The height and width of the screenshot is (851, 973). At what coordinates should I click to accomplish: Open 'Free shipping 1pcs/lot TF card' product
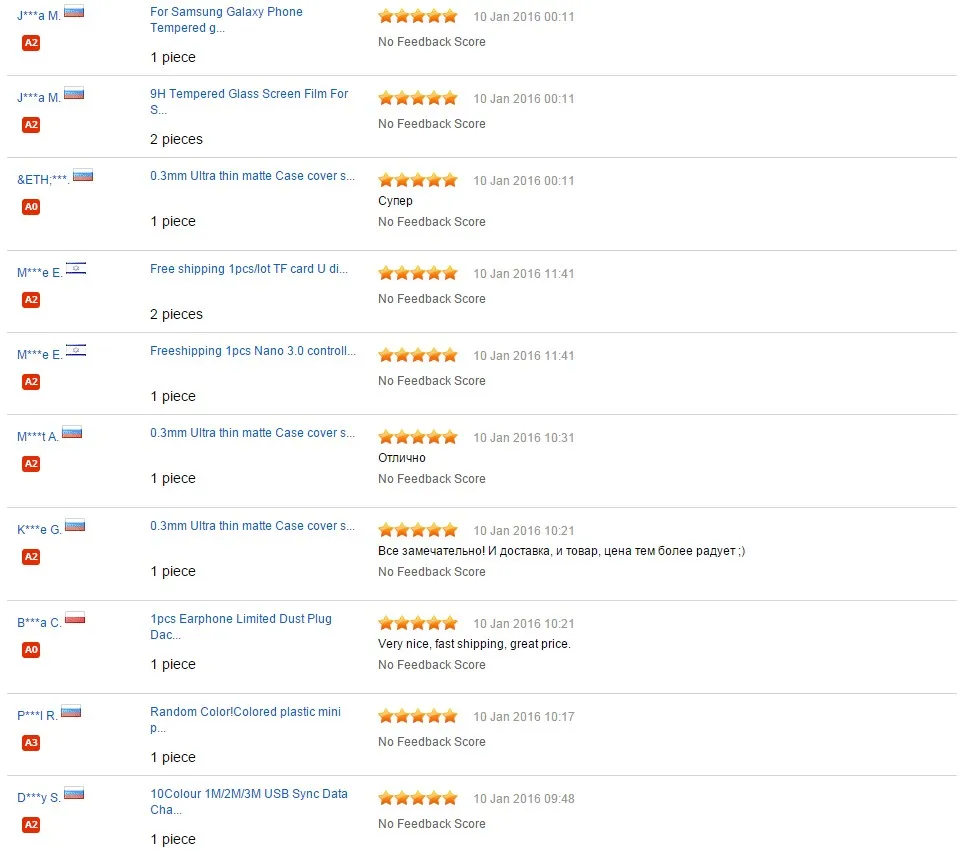point(249,269)
